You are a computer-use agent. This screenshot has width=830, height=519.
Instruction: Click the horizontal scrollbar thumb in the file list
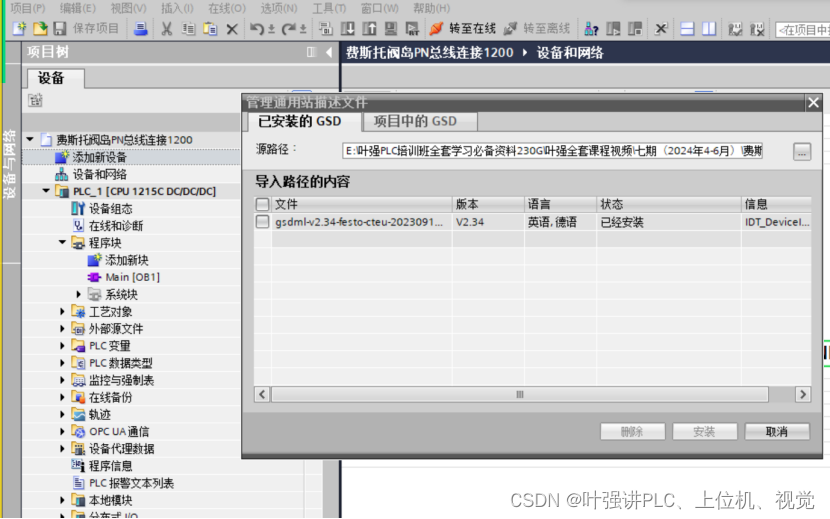pyautogui.click(x=520, y=394)
